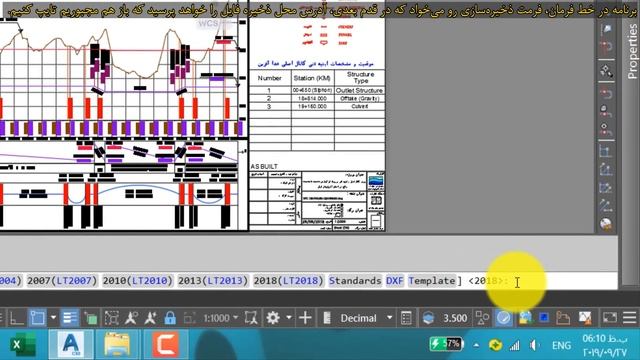Choose the 2010(LT2010) command line option
Screen dimensions: 640x360
point(138,281)
